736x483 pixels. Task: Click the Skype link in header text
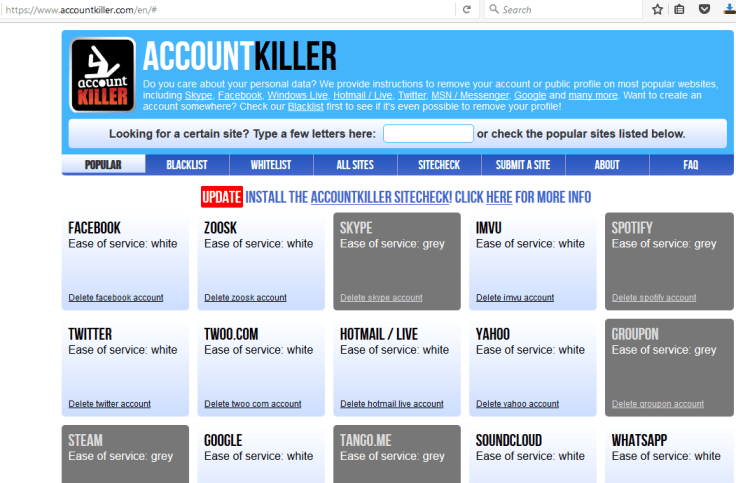coord(198,95)
